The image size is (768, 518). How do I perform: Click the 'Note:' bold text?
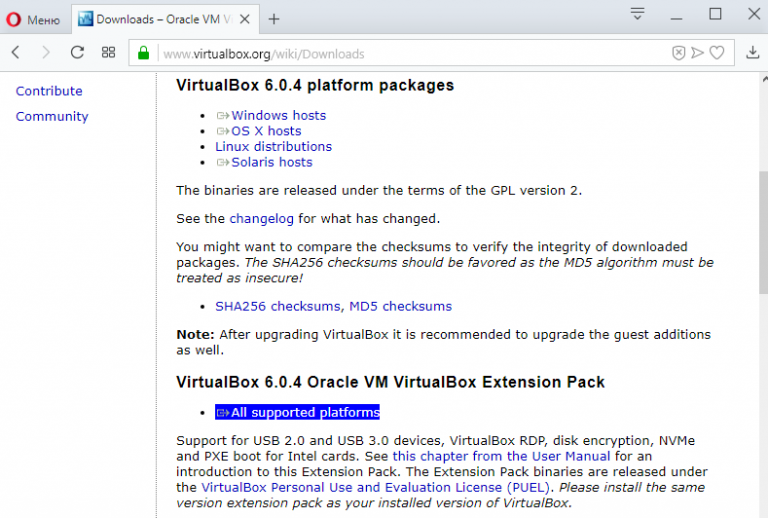click(195, 335)
